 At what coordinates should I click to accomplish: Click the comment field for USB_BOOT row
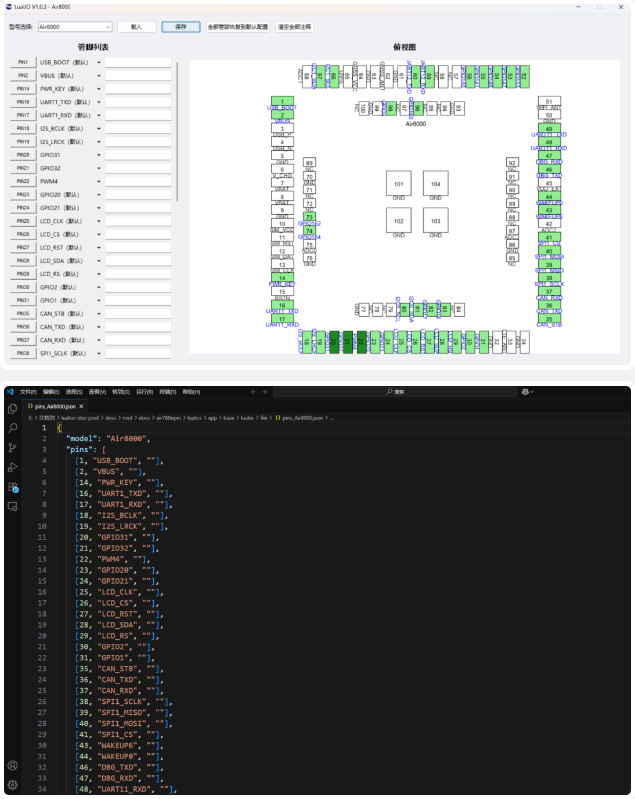(138, 62)
